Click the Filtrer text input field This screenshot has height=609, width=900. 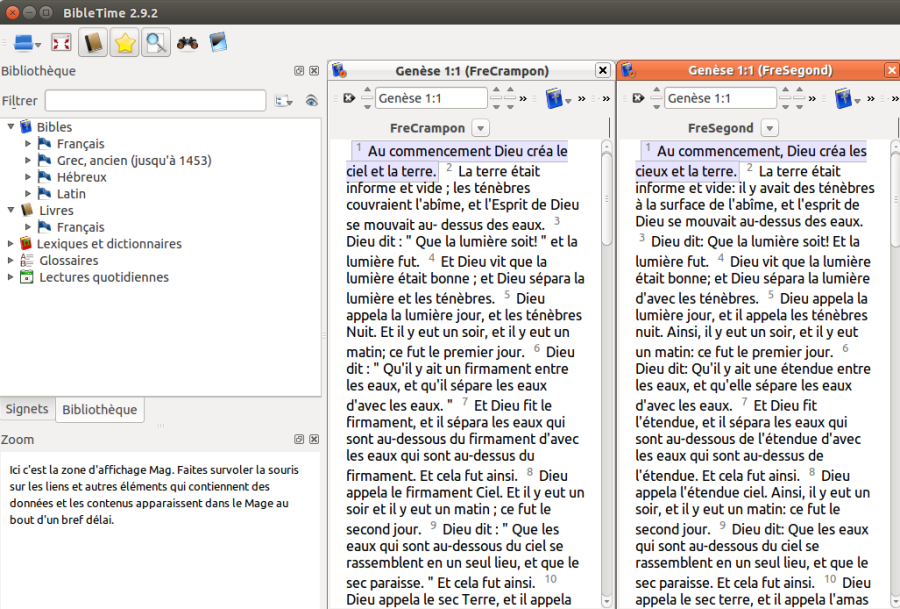tap(155, 100)
